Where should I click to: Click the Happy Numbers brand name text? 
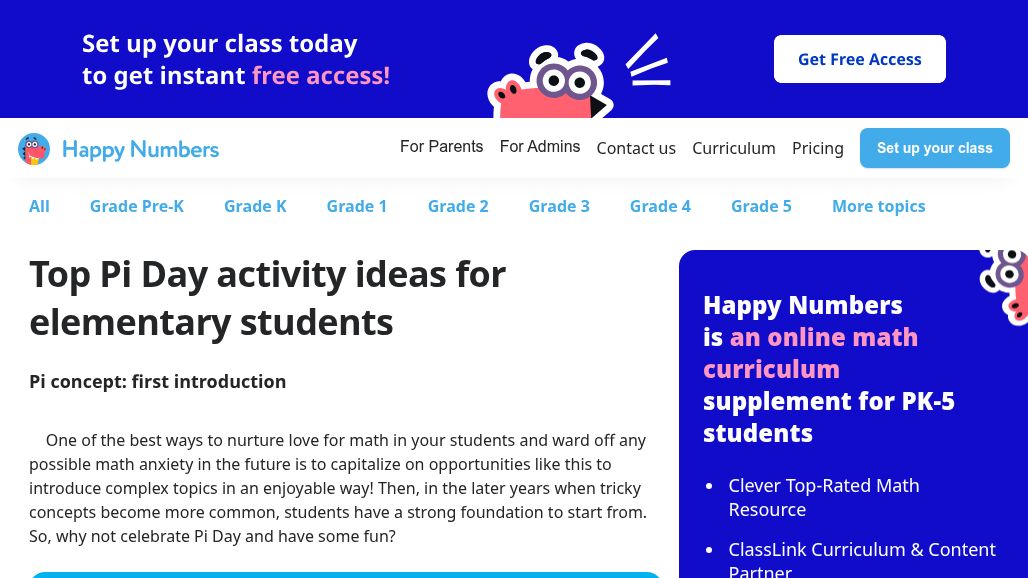click(x=140, y=149)
